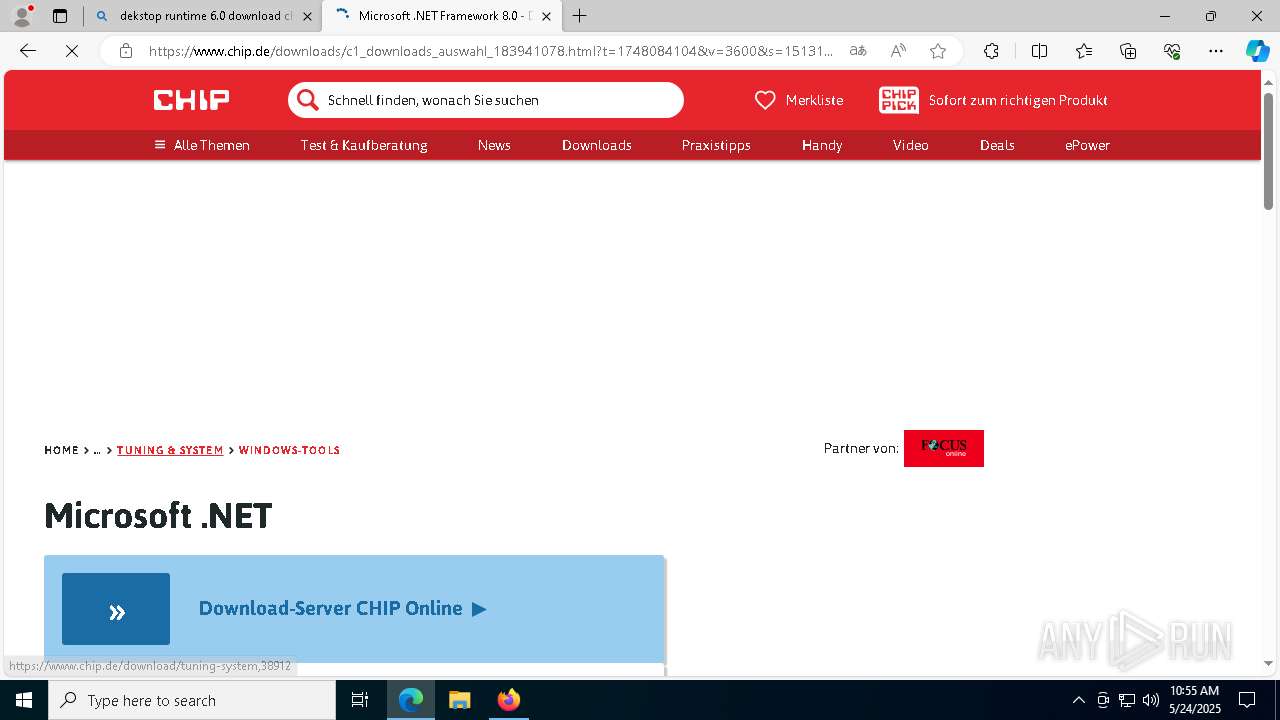1280x720 pixels.
Task: Toggle split screen view
Action: 1039,51
